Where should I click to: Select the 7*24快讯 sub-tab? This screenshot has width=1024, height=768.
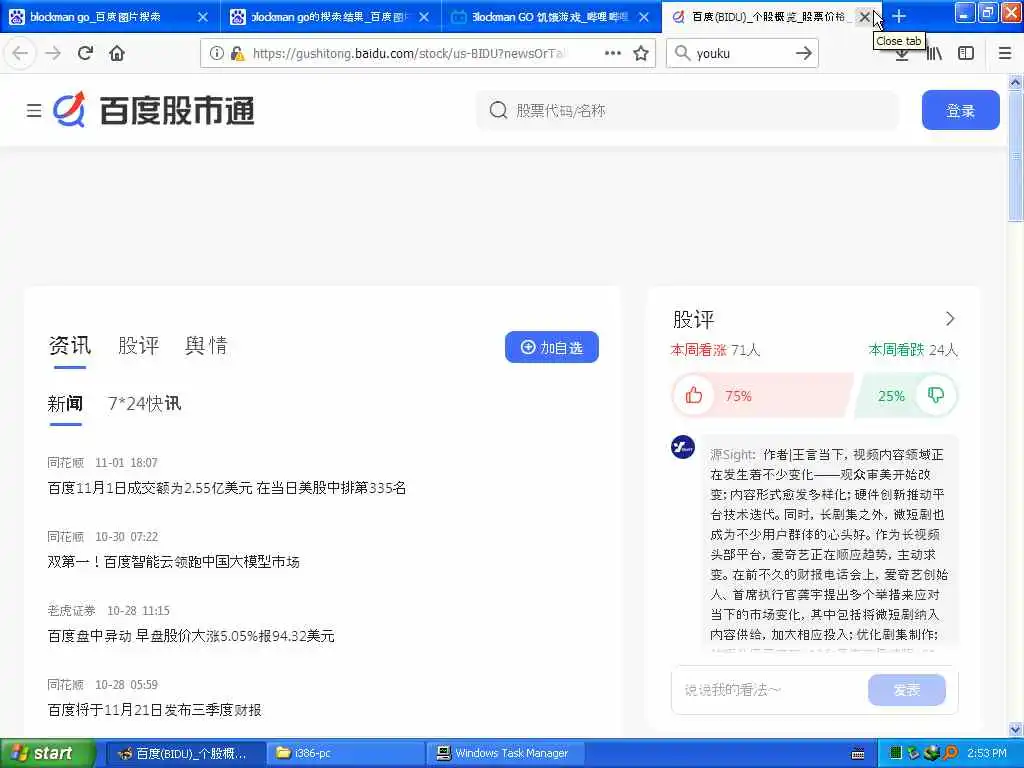[144, 404]
